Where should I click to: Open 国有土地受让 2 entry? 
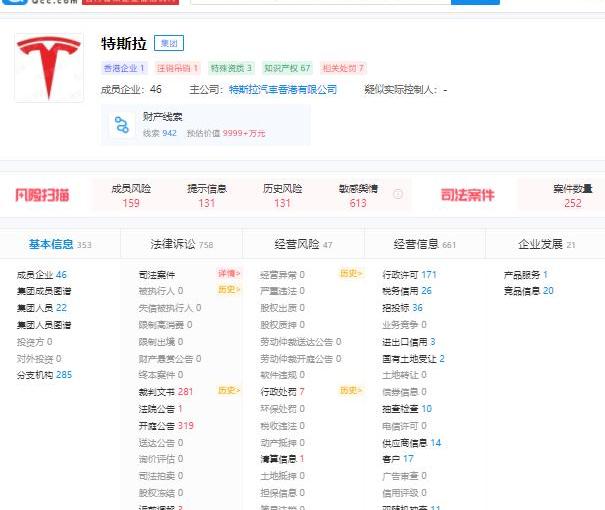[413, 359]
